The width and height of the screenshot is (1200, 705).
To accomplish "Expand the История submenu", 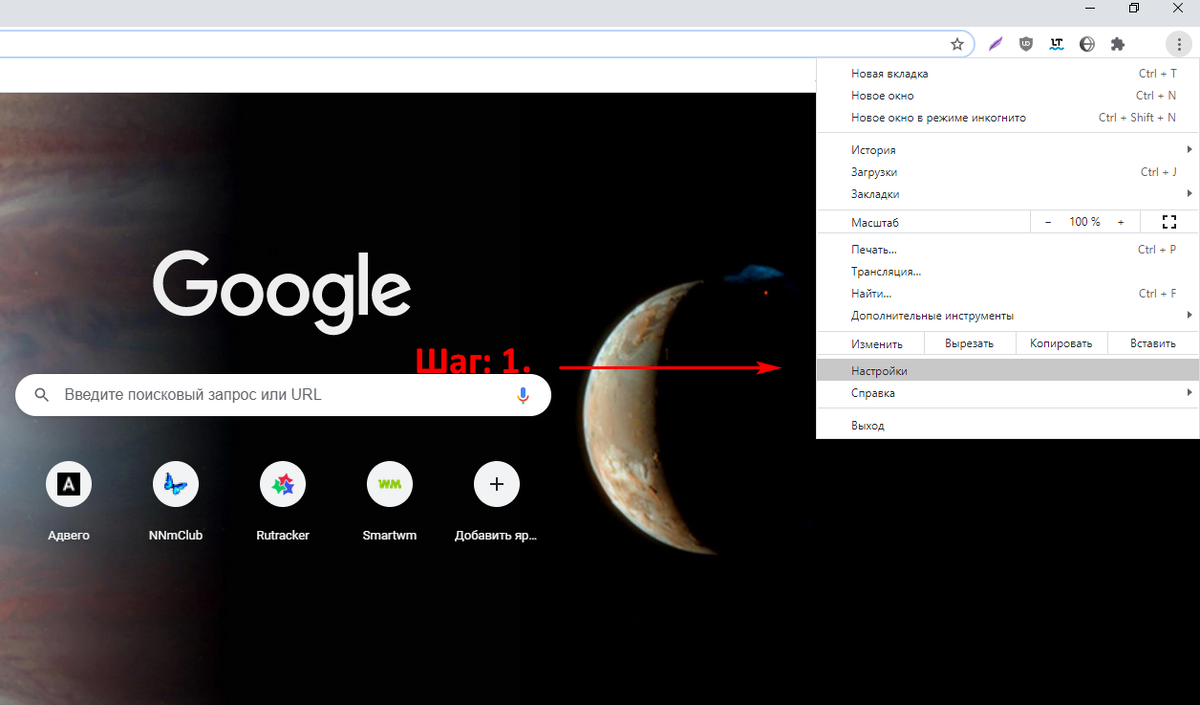I will tap(1008, 150).
